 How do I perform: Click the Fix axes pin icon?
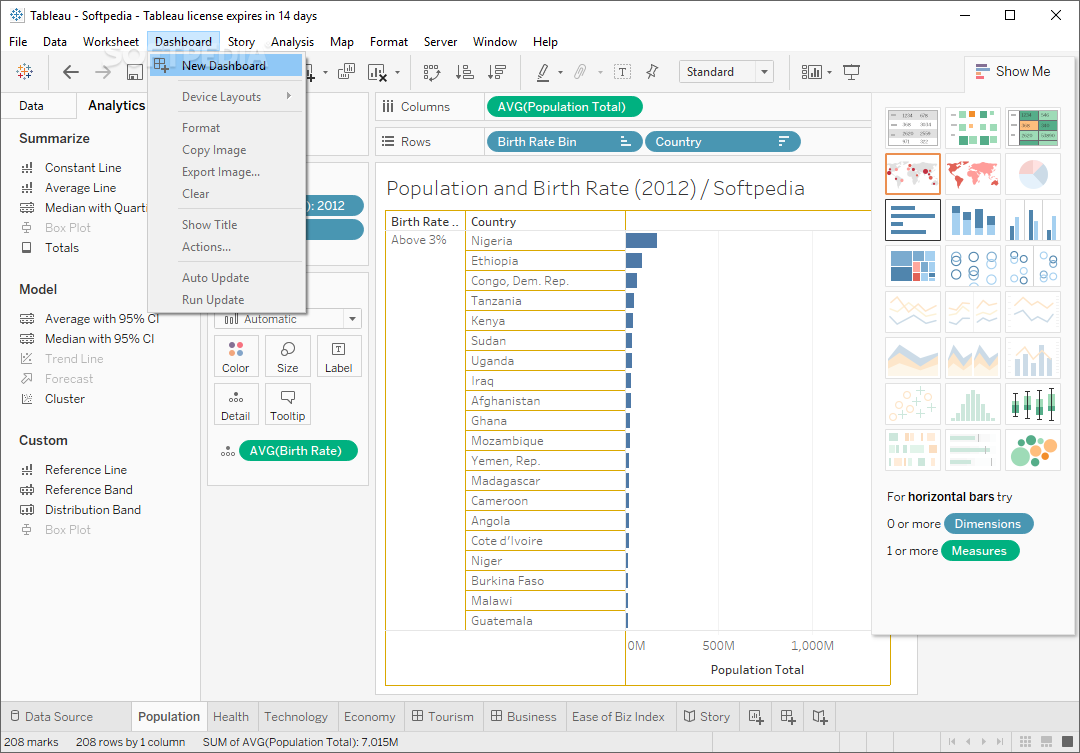point(652,72)
